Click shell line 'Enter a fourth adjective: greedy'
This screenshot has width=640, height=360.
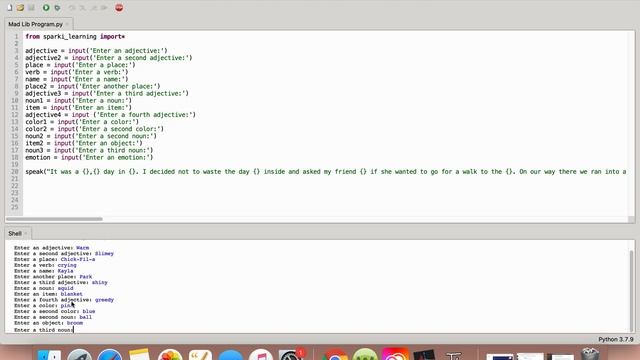64,300
